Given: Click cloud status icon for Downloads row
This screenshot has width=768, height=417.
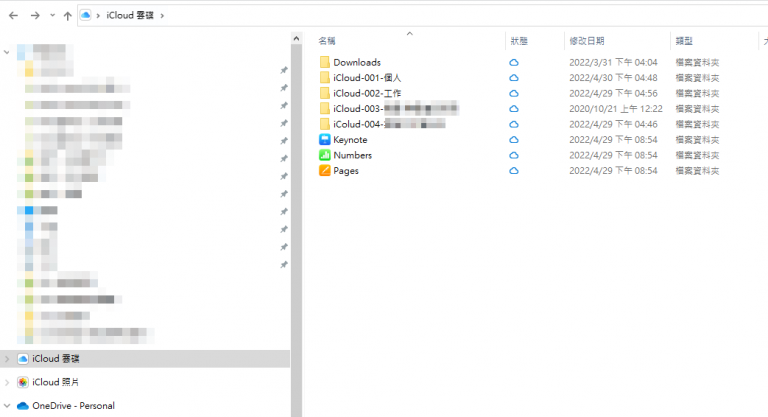Looking at the screenshot, I should point(514,63).
